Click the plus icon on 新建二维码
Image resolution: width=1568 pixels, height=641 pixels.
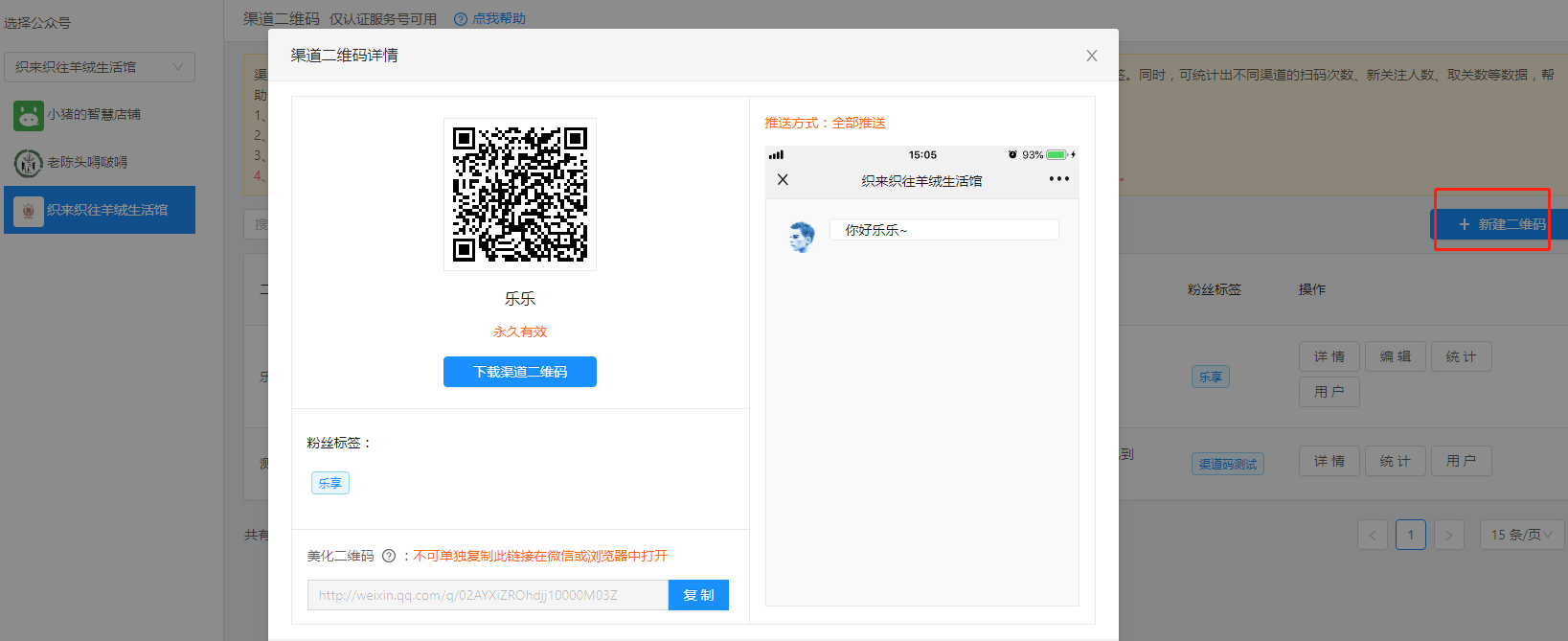pos(1464,224)
